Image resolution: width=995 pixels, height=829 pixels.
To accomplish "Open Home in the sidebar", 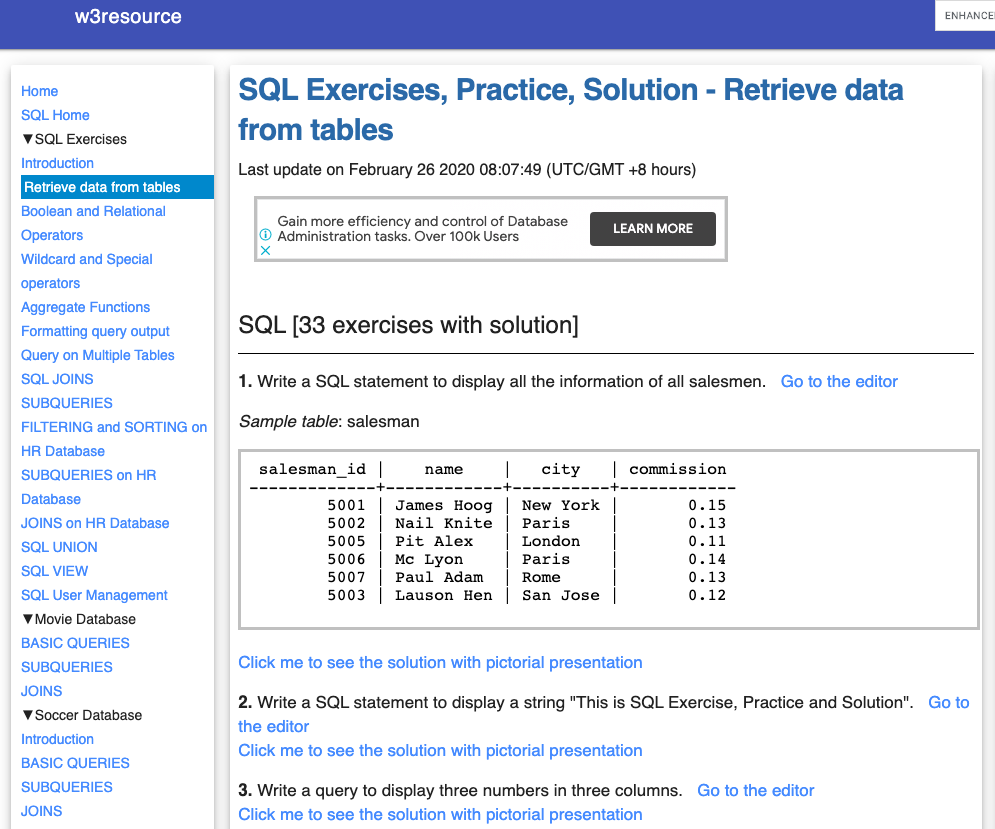I will pos(40,91).
